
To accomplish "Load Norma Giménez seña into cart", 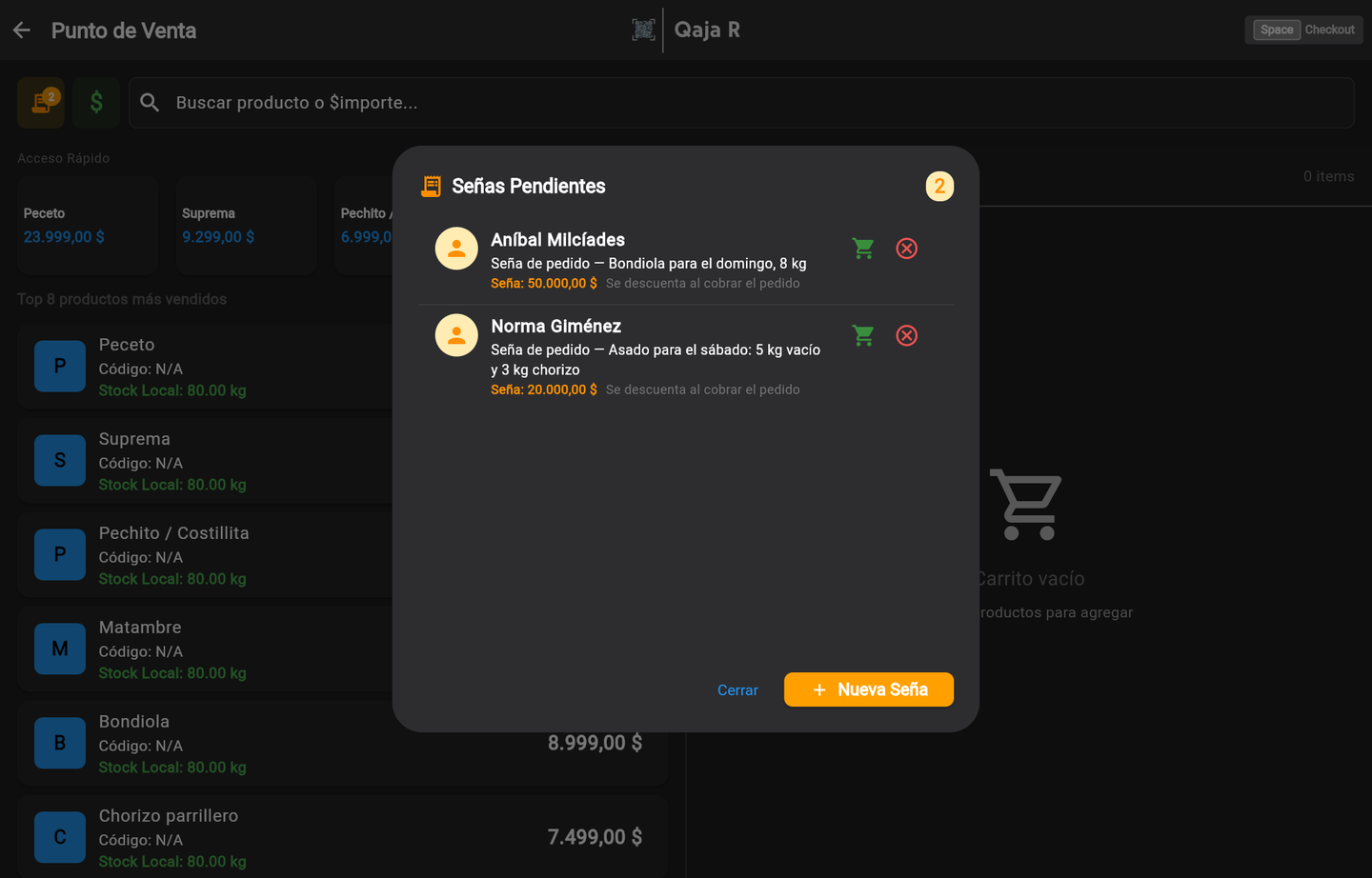I will click(x=863, y=335).
